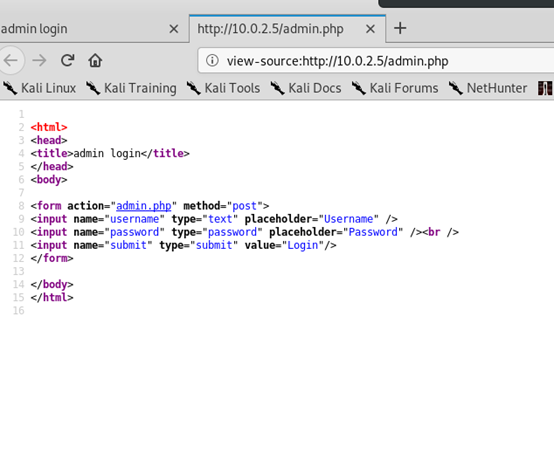Click the closing </form> tag

(x=52, y=258)
